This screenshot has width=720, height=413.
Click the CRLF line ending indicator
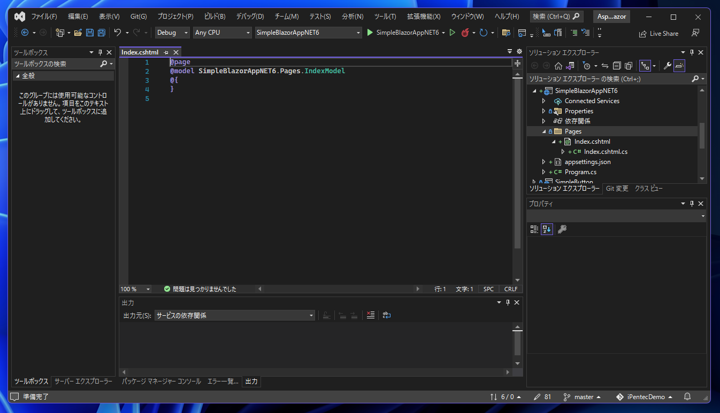(511, 289)
